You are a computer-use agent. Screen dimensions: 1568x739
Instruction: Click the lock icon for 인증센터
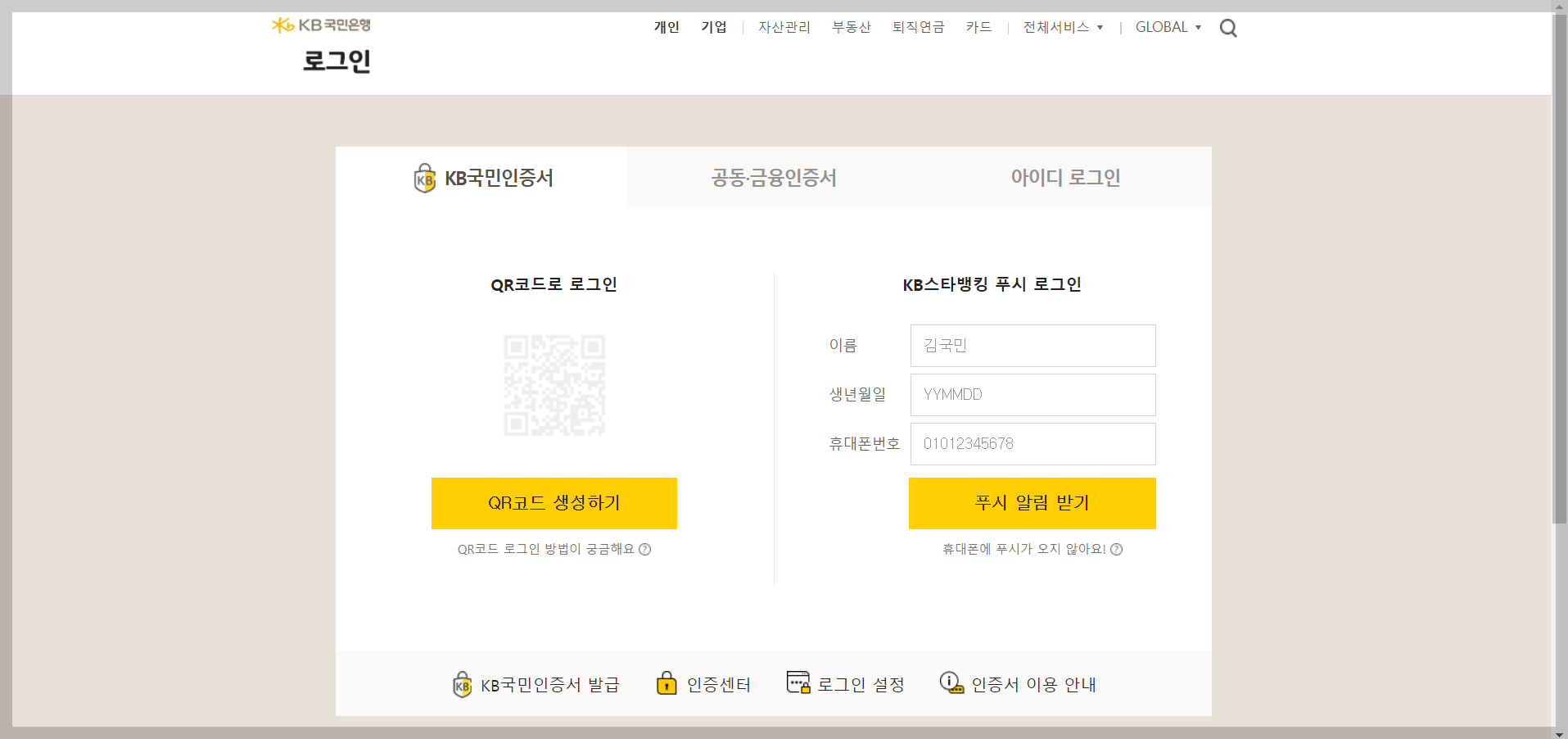point(667,682)
